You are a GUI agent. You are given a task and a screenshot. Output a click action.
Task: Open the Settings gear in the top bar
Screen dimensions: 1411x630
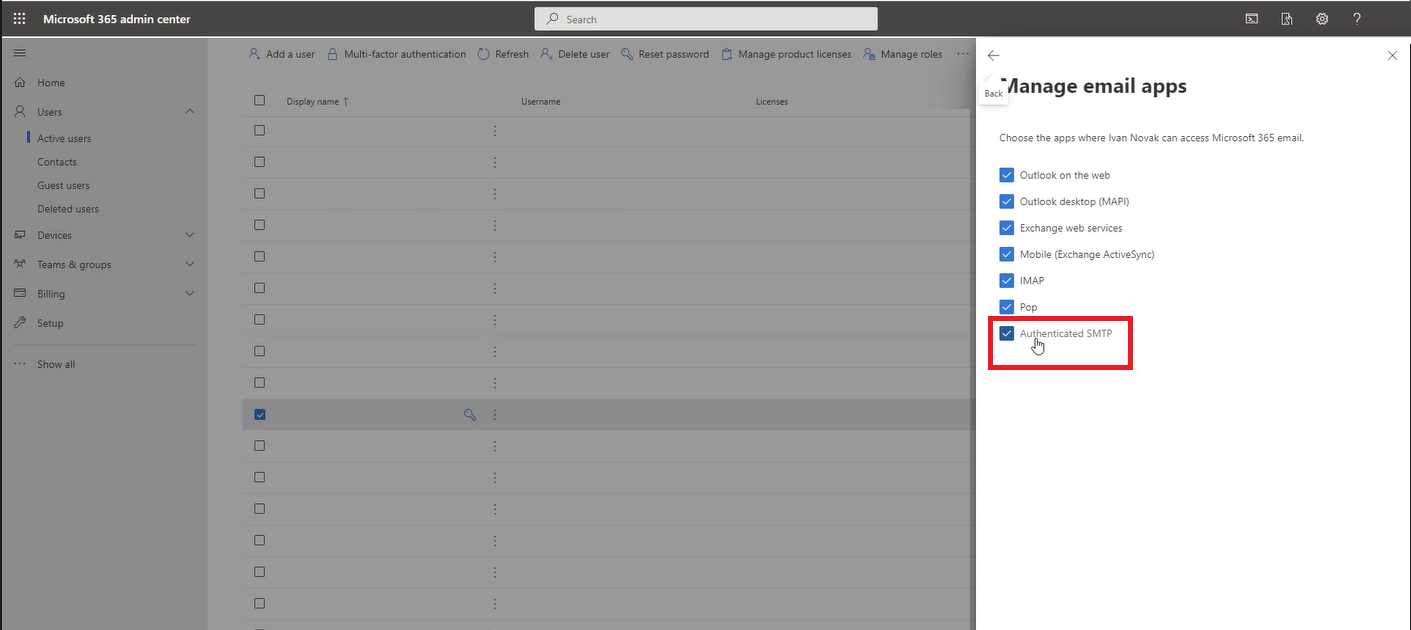pyautogui.click(x=1321, y=18)
